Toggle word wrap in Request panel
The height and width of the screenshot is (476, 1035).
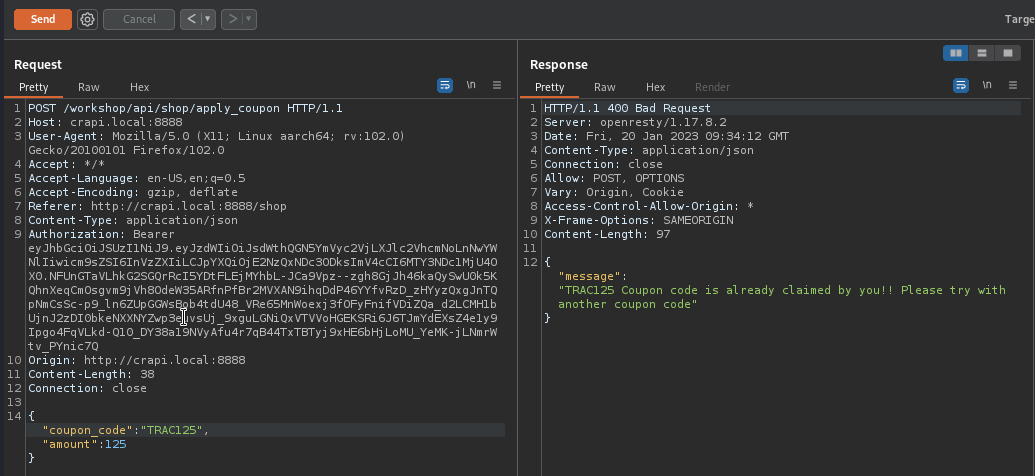tap(445, 86)
